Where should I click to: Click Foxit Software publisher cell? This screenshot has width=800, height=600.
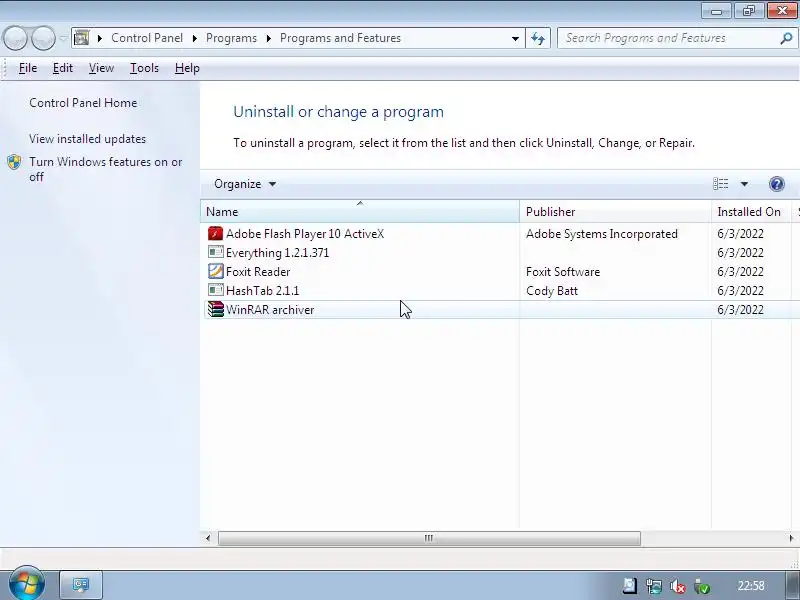(x=563, y=271)
